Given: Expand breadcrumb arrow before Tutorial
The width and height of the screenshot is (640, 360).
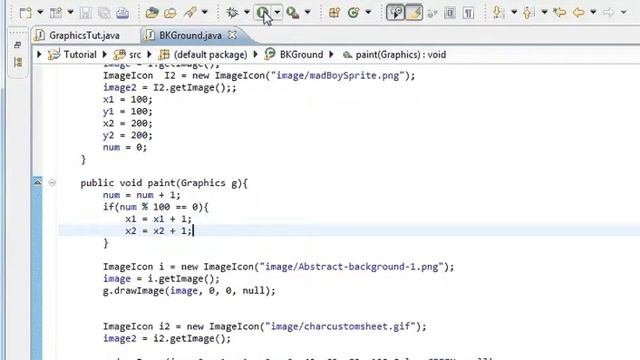Looking at the screenshot, I should tap(39, 54).
